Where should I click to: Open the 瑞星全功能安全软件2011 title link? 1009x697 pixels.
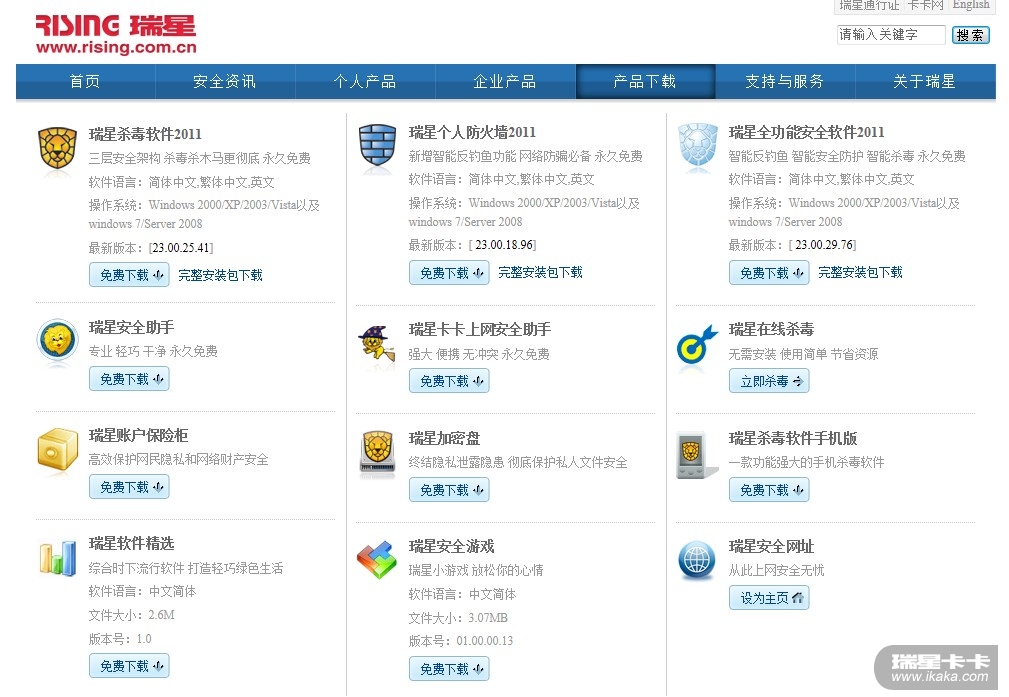[806, 132]
